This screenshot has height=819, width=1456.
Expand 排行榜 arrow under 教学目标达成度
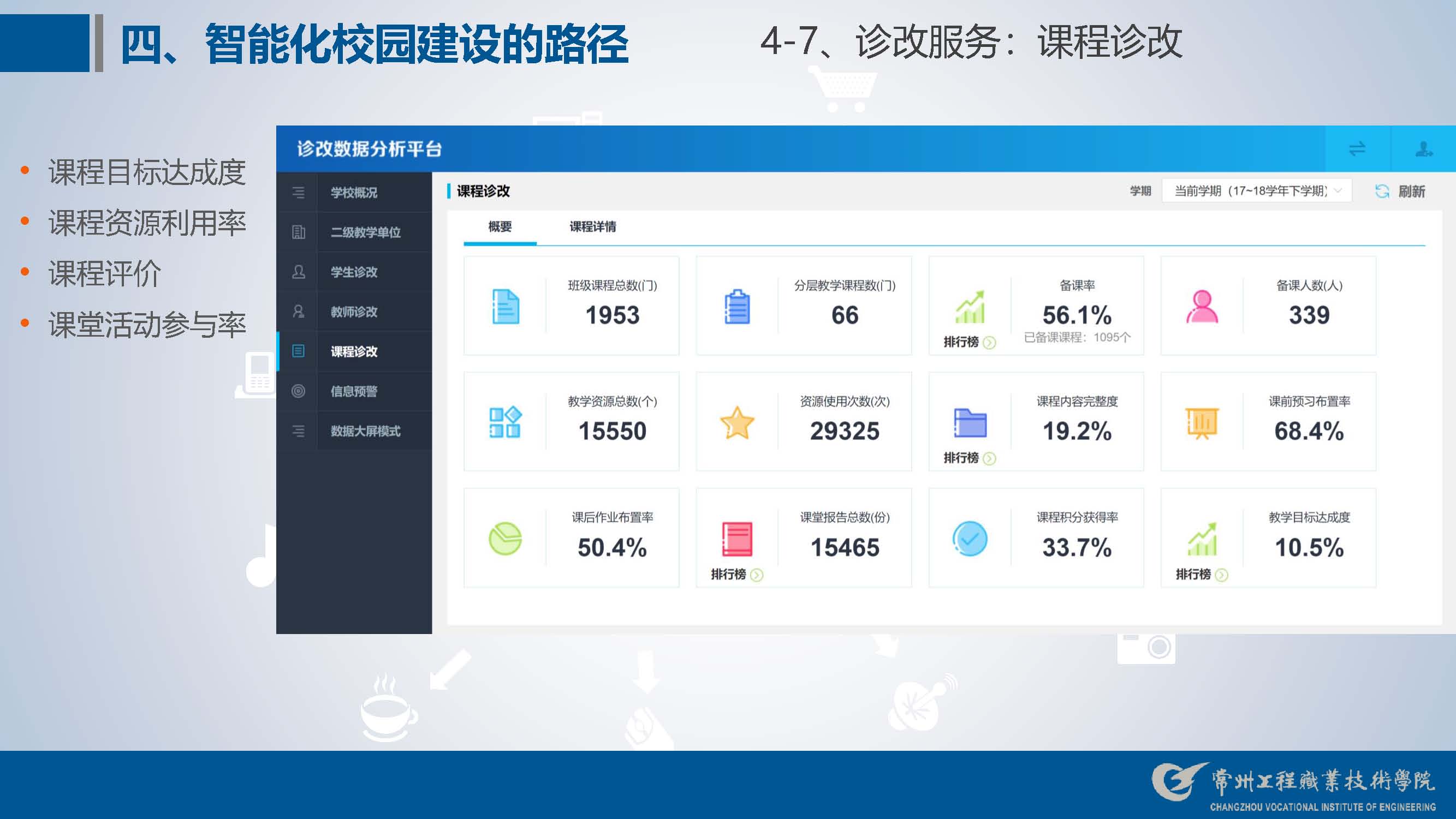pos(1221,575)
